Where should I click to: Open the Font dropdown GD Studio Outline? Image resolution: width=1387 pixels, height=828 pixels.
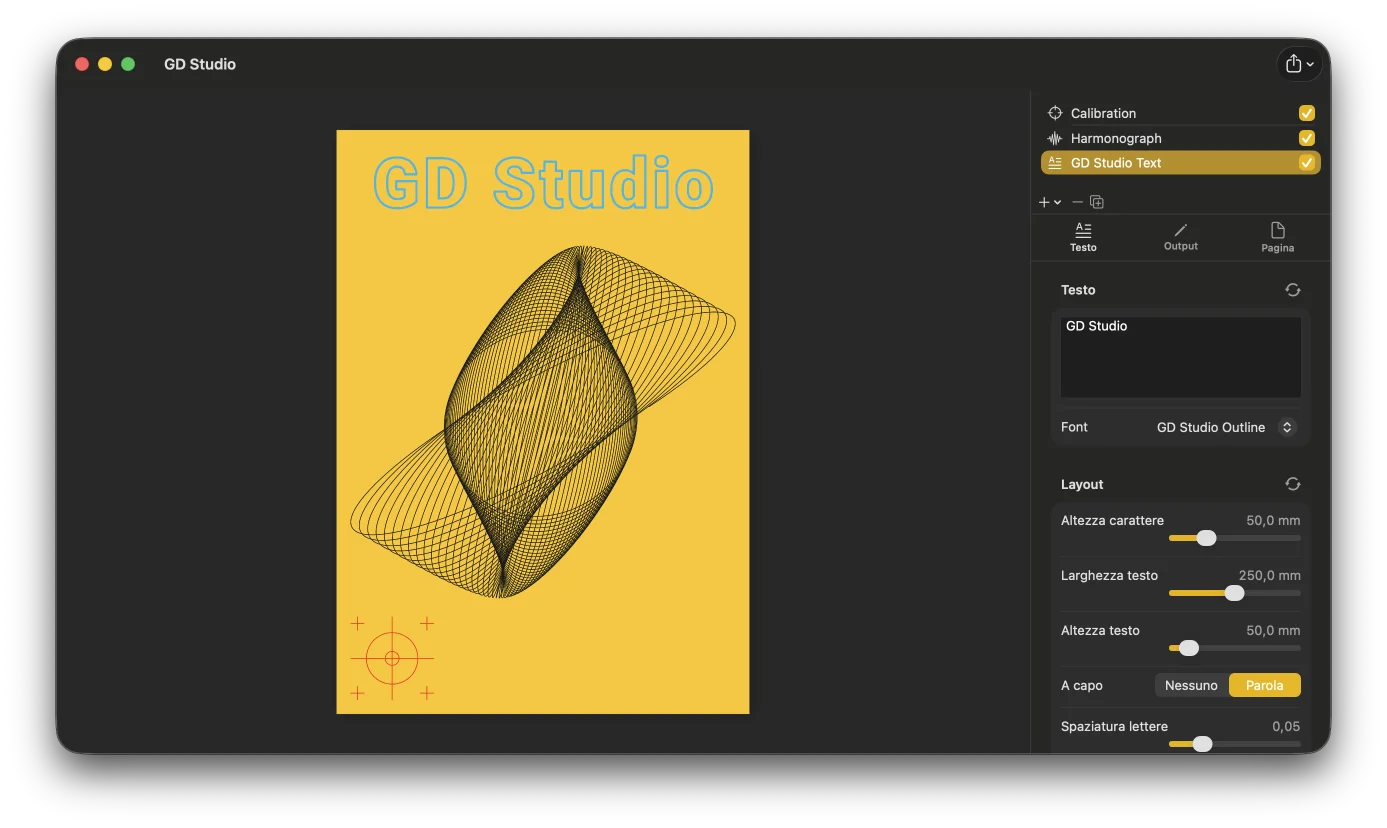1226,427
